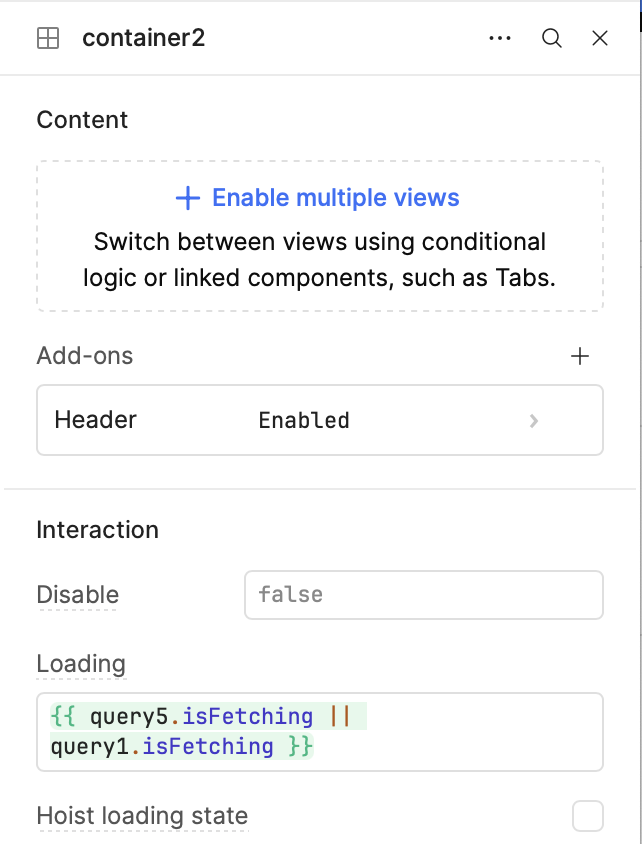Image resolution: width=642 pixels, height=844 pixels.
Task: Expand the Header add-on chevron
Action: 533,420
